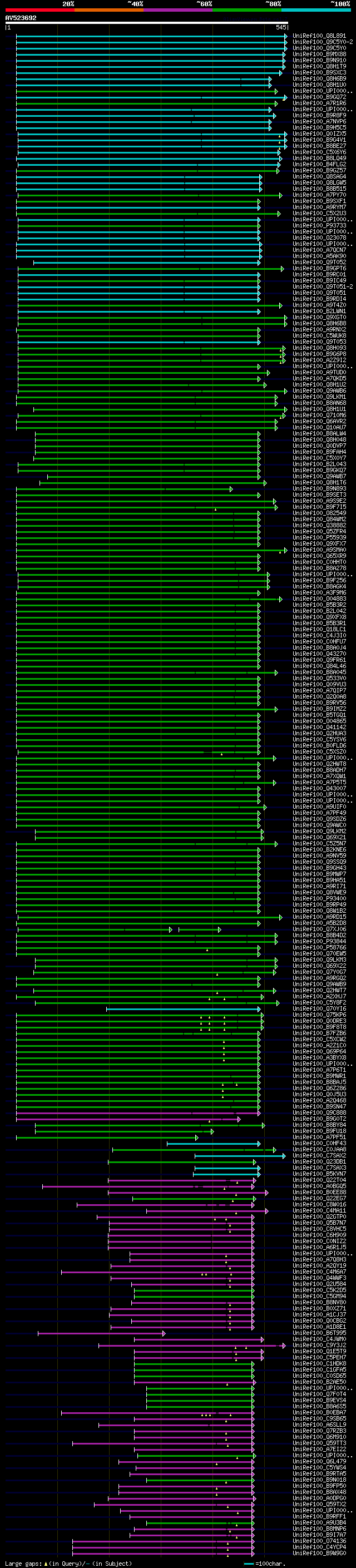Click the orange ~40% identity legend segment
The image size is (356, 1568).
pos(109,10)
